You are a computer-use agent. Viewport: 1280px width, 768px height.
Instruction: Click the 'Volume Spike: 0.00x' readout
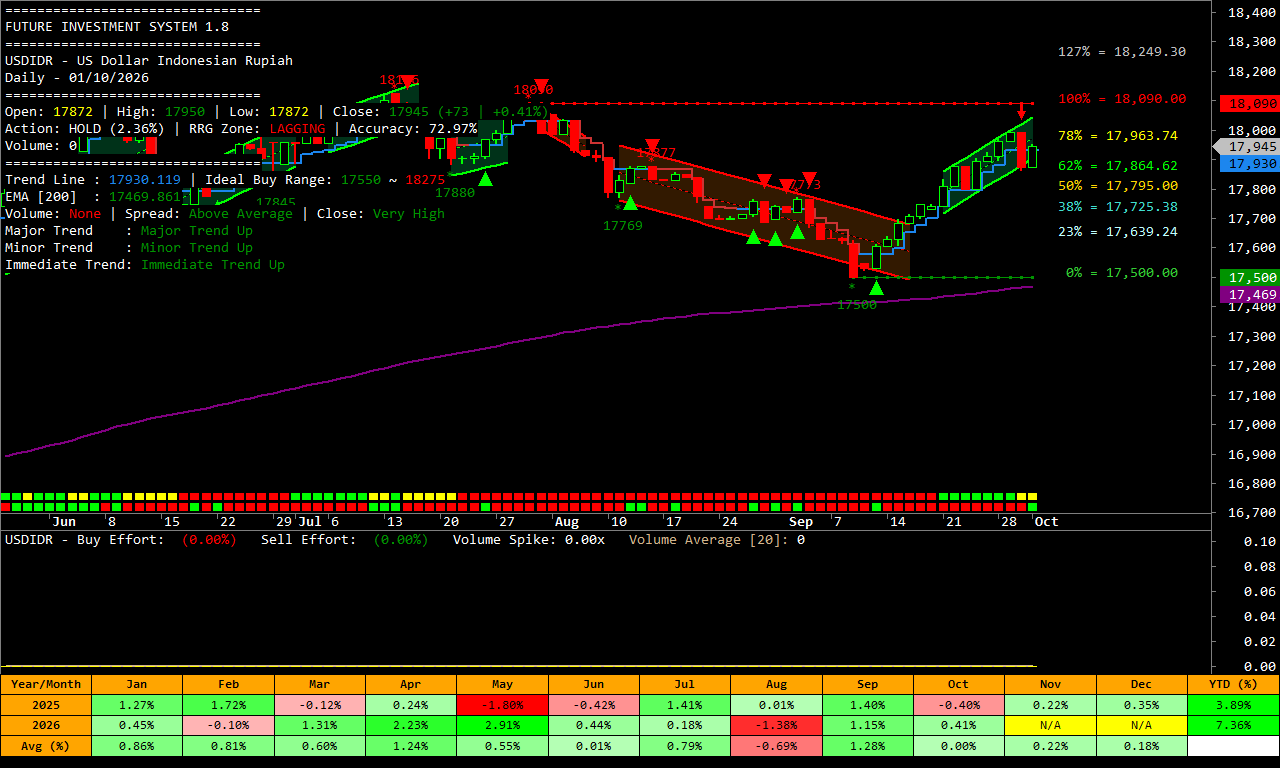pos(529,540)
